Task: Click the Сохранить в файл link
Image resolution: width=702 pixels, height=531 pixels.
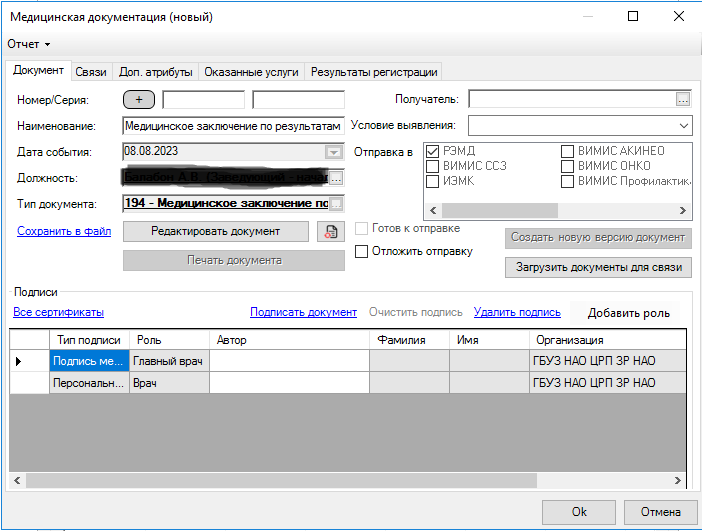Action: tap(64, 231)
